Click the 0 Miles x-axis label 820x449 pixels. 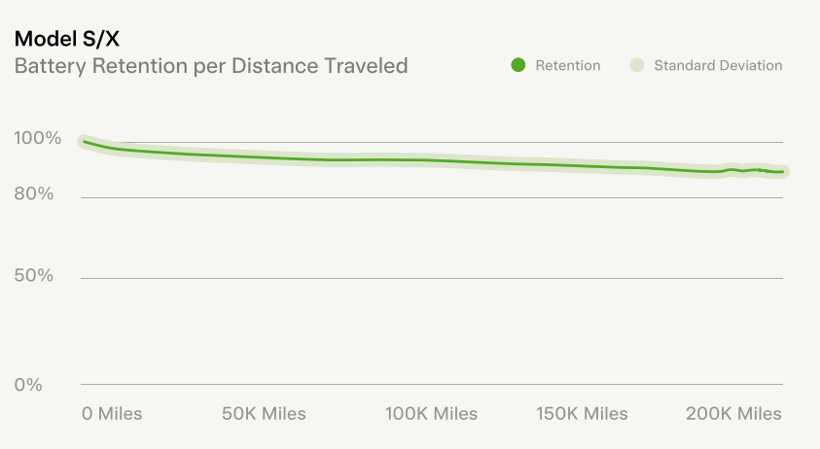(112, 414)
